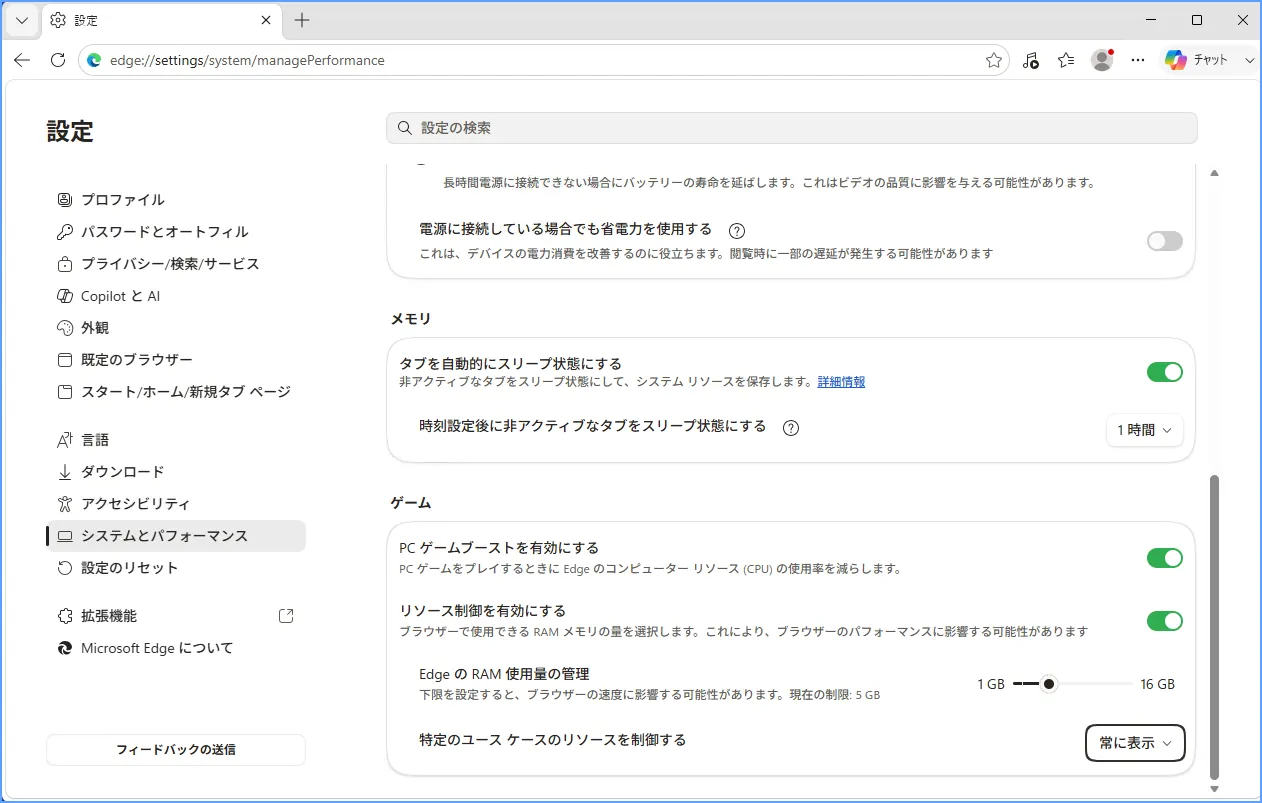Click help icon beside 電源に接続している場合でも省電力
The image size is (1262, 803).
point(737,230)
